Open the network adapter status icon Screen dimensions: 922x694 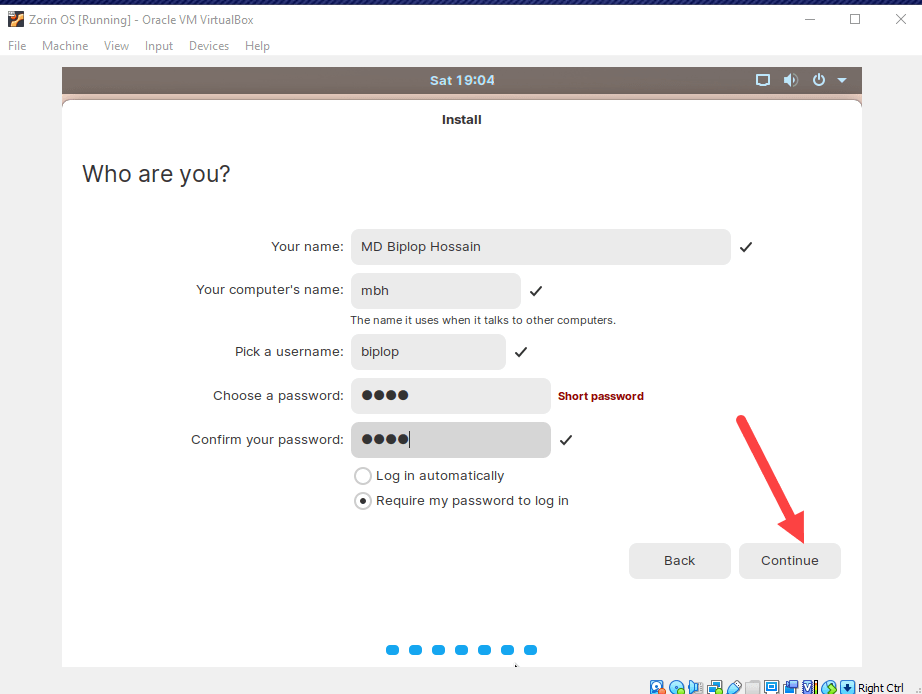click(714, 687)
